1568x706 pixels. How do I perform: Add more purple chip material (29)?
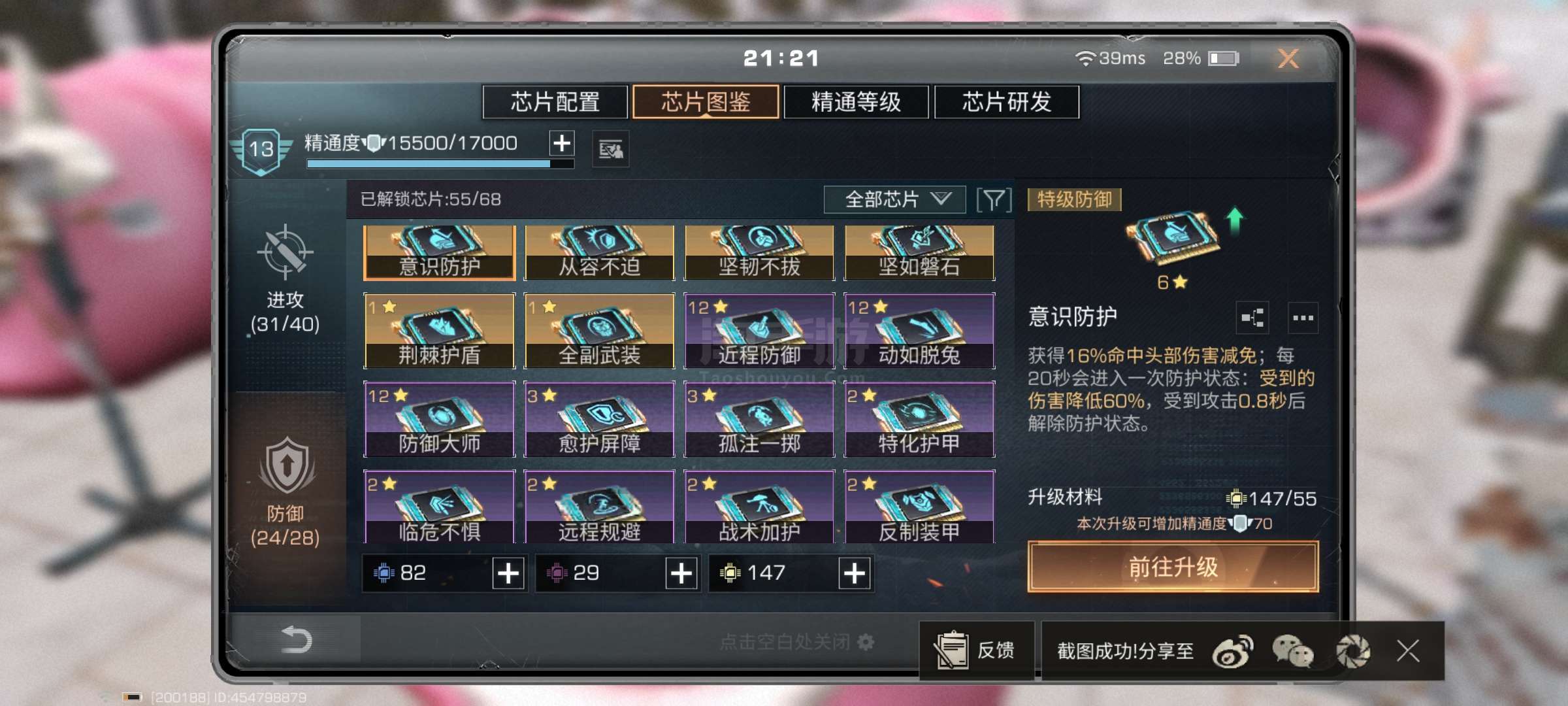[681, 573]
